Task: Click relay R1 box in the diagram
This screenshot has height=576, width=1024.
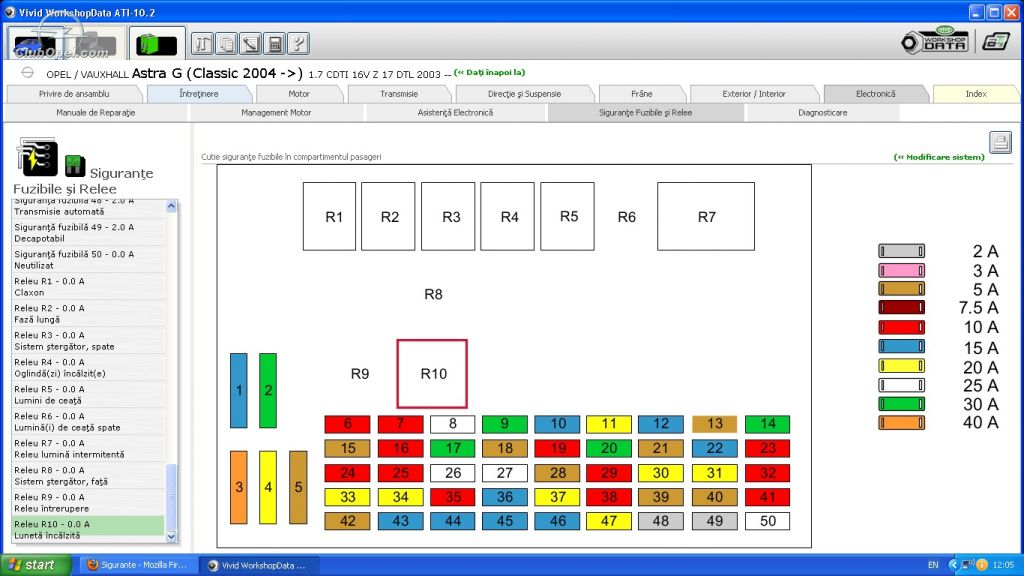Action: pyautogui.click(x=329, y=216)
